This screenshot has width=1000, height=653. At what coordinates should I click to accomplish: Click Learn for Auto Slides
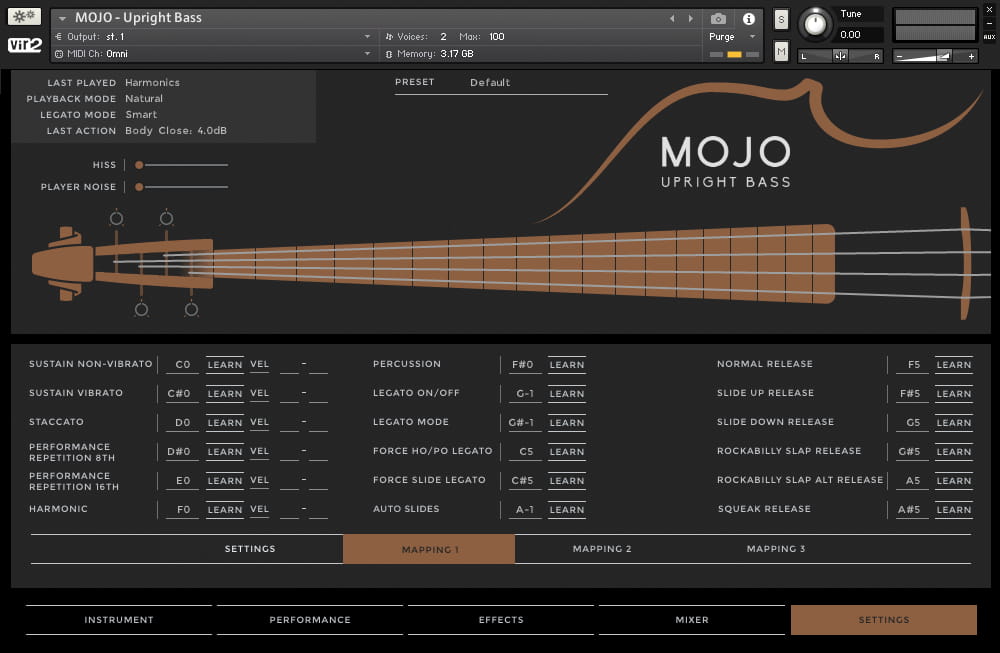[566, 510]
